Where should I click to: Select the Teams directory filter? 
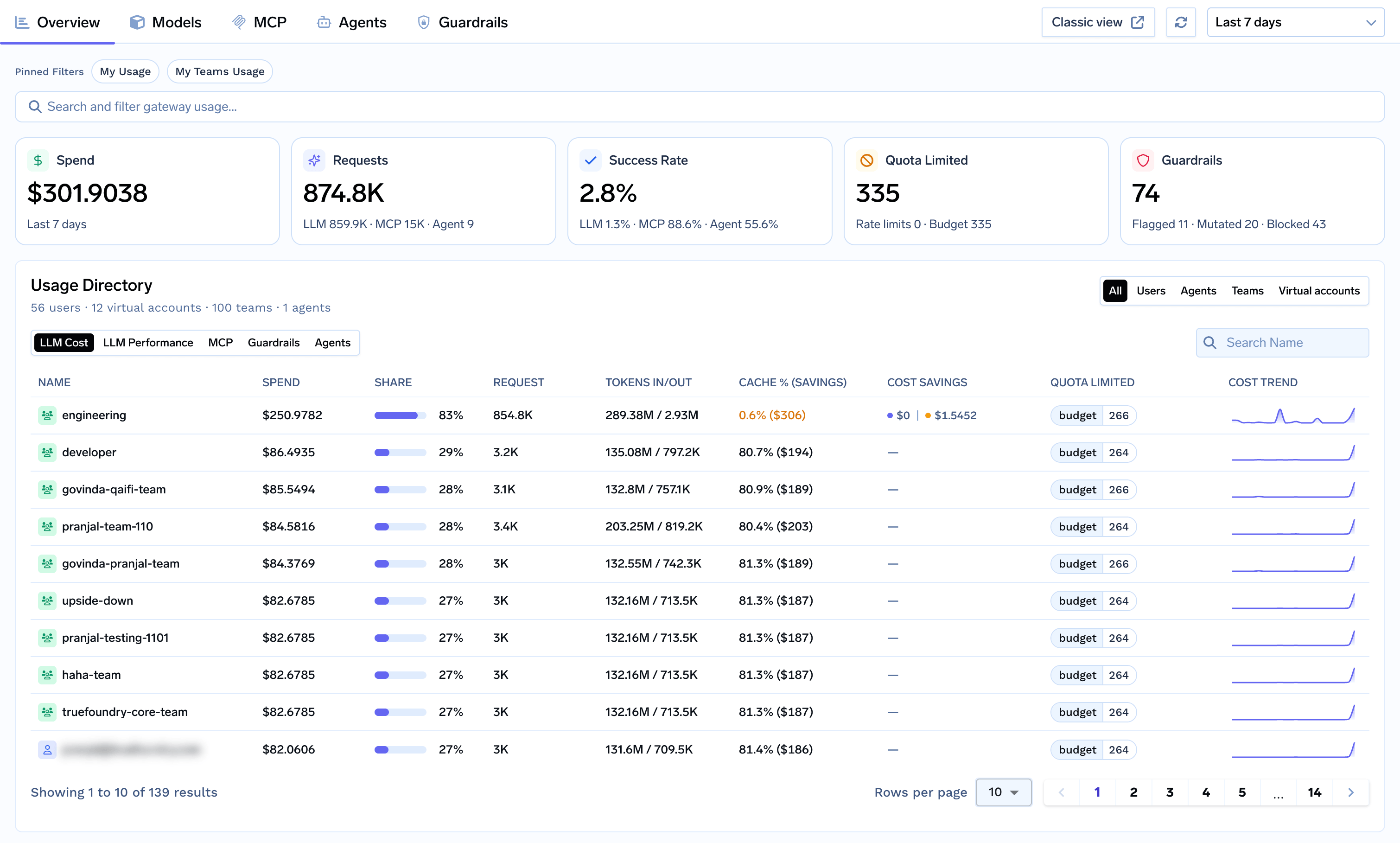click(1247, 291)
